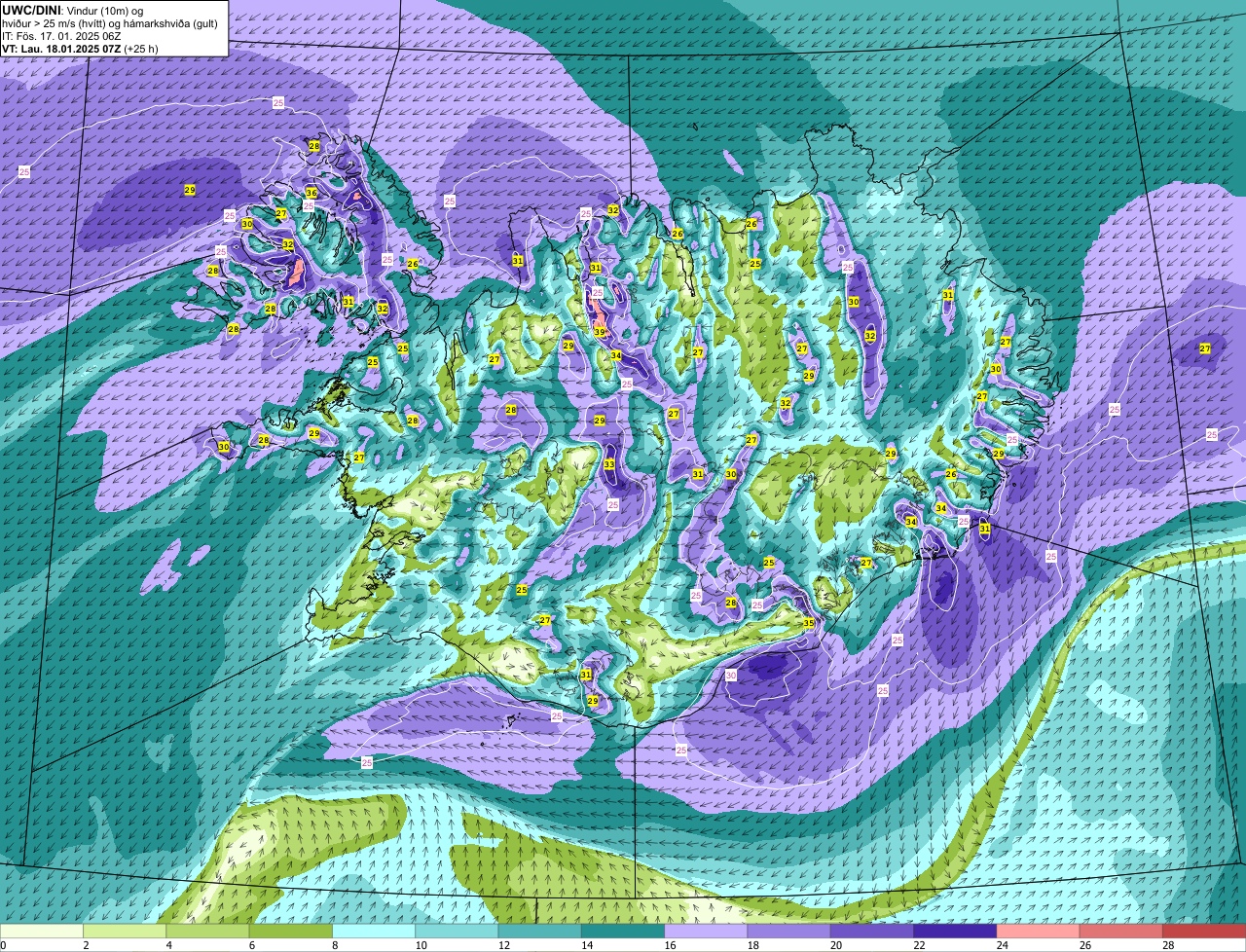Click the "0" tick label on the color scale
The width and height of the screenshot is (1246, 952).
coord(4,944)
